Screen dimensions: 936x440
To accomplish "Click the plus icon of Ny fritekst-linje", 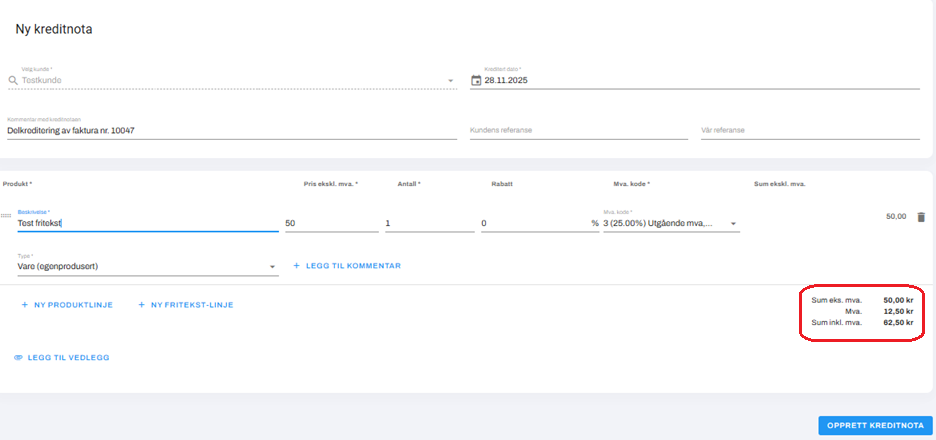I will [x=141, y=304].
